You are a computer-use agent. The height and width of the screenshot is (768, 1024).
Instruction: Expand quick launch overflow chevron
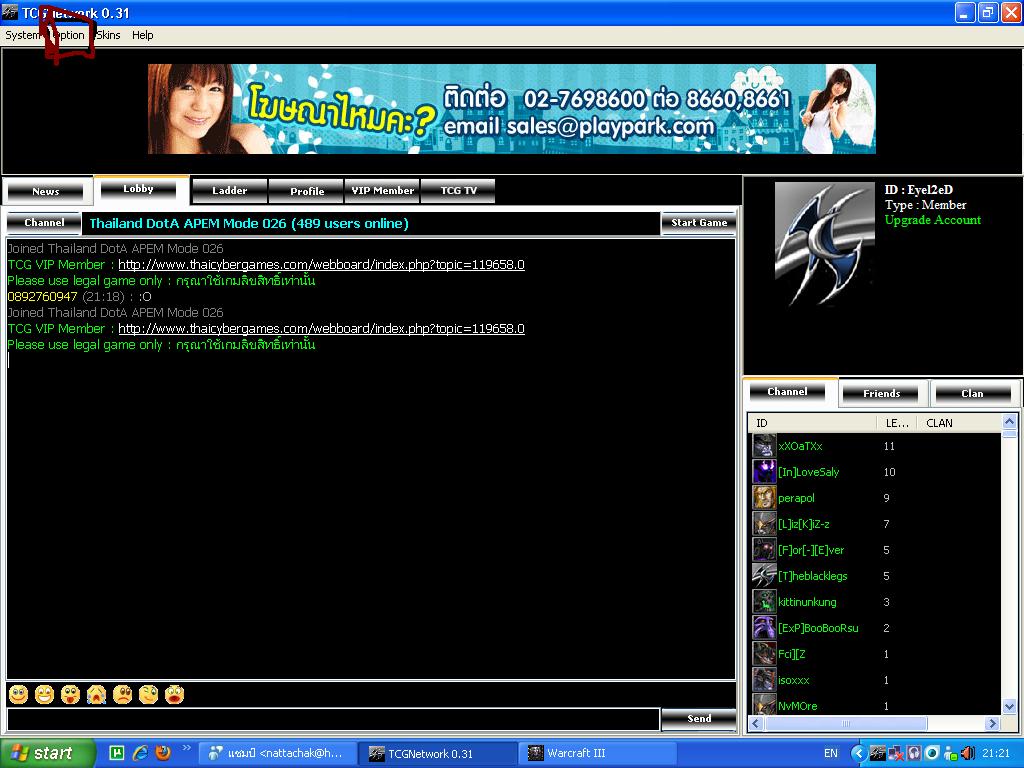coord(186,748)
